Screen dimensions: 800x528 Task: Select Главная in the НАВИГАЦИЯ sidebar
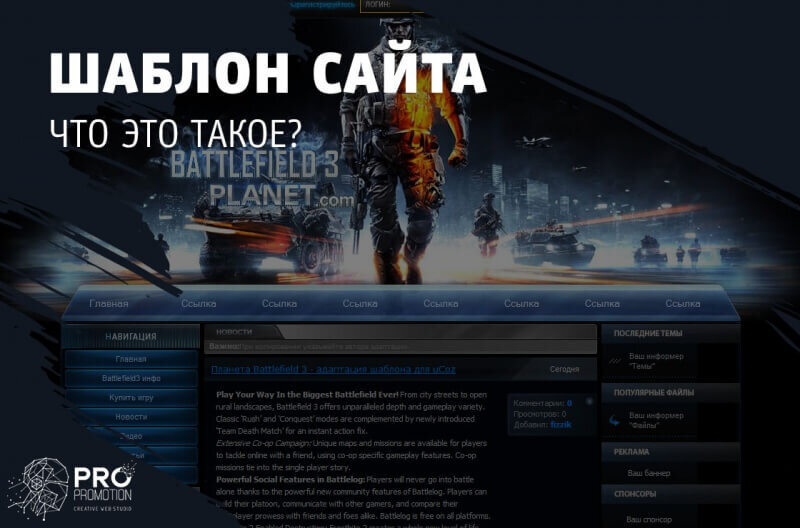(x=131, y=359)
